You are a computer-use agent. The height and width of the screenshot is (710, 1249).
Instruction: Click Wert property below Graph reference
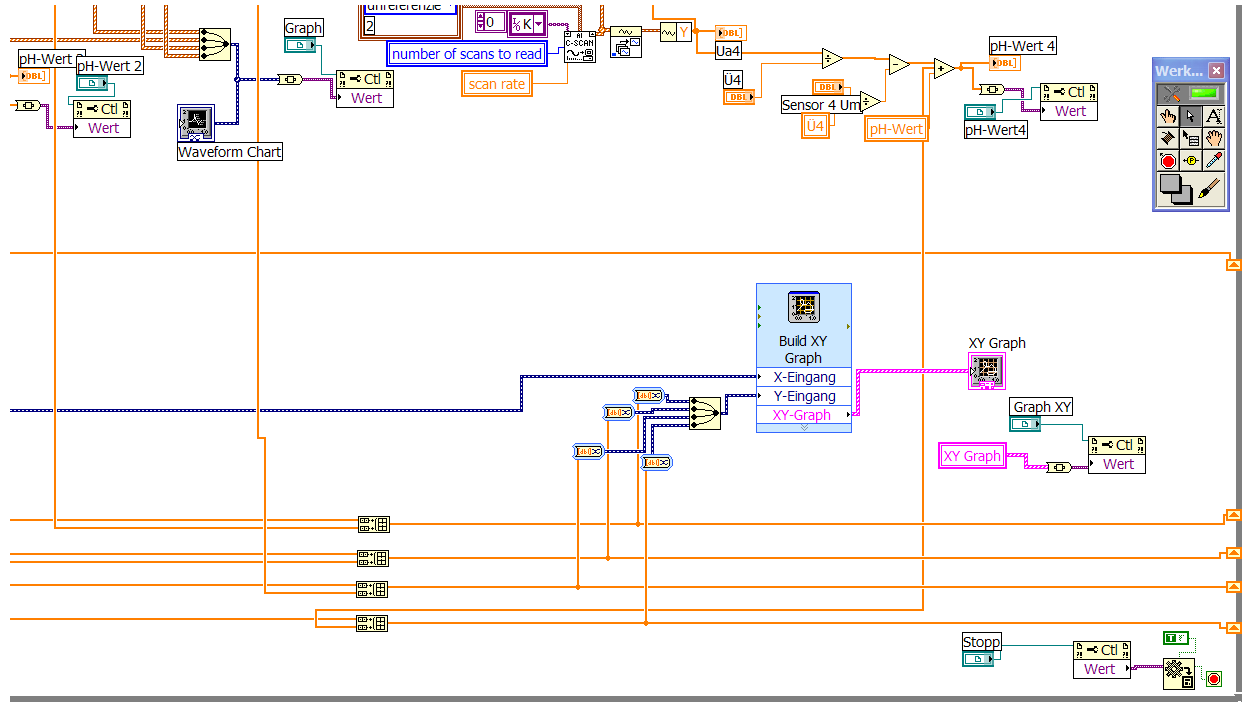point(365,98)
